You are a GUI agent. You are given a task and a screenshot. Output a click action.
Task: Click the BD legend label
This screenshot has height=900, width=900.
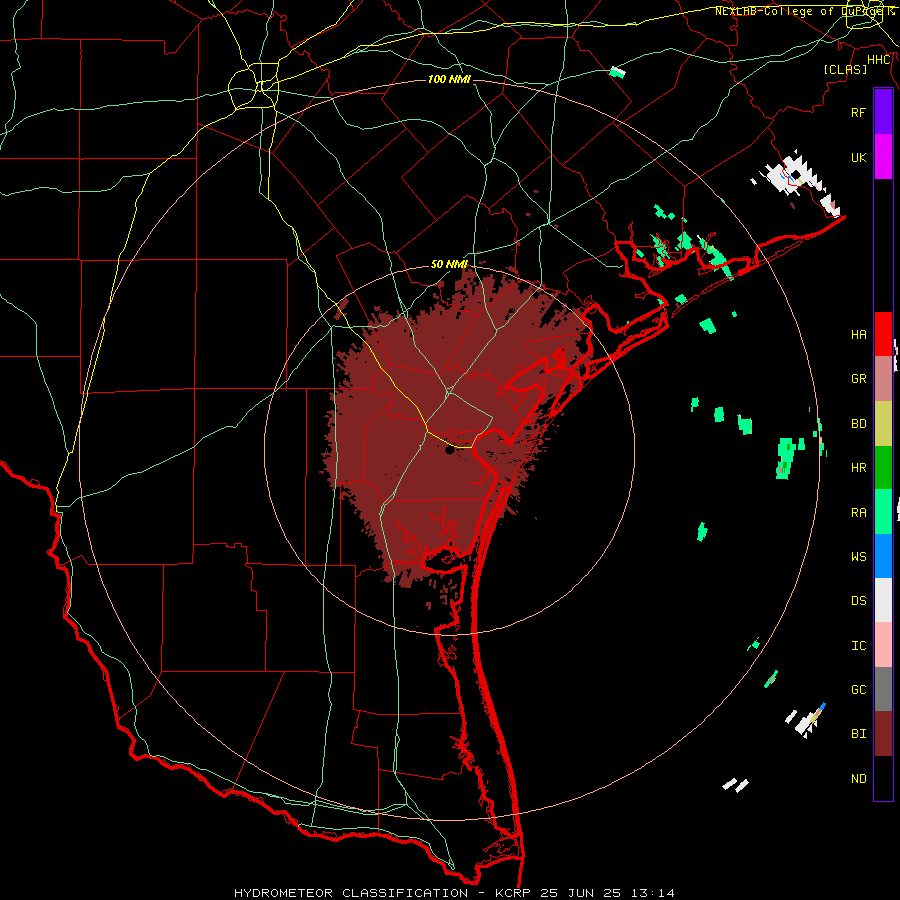[858, 424]
